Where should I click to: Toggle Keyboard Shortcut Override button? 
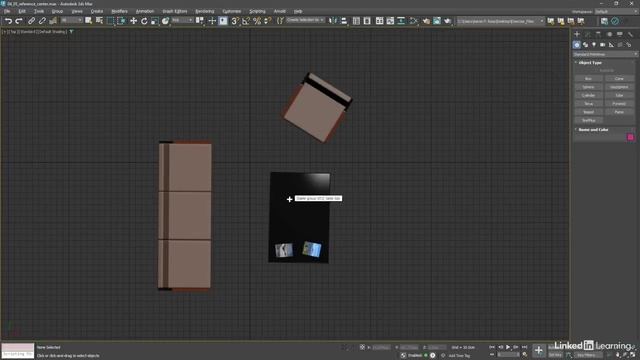(x=223, y=21)
